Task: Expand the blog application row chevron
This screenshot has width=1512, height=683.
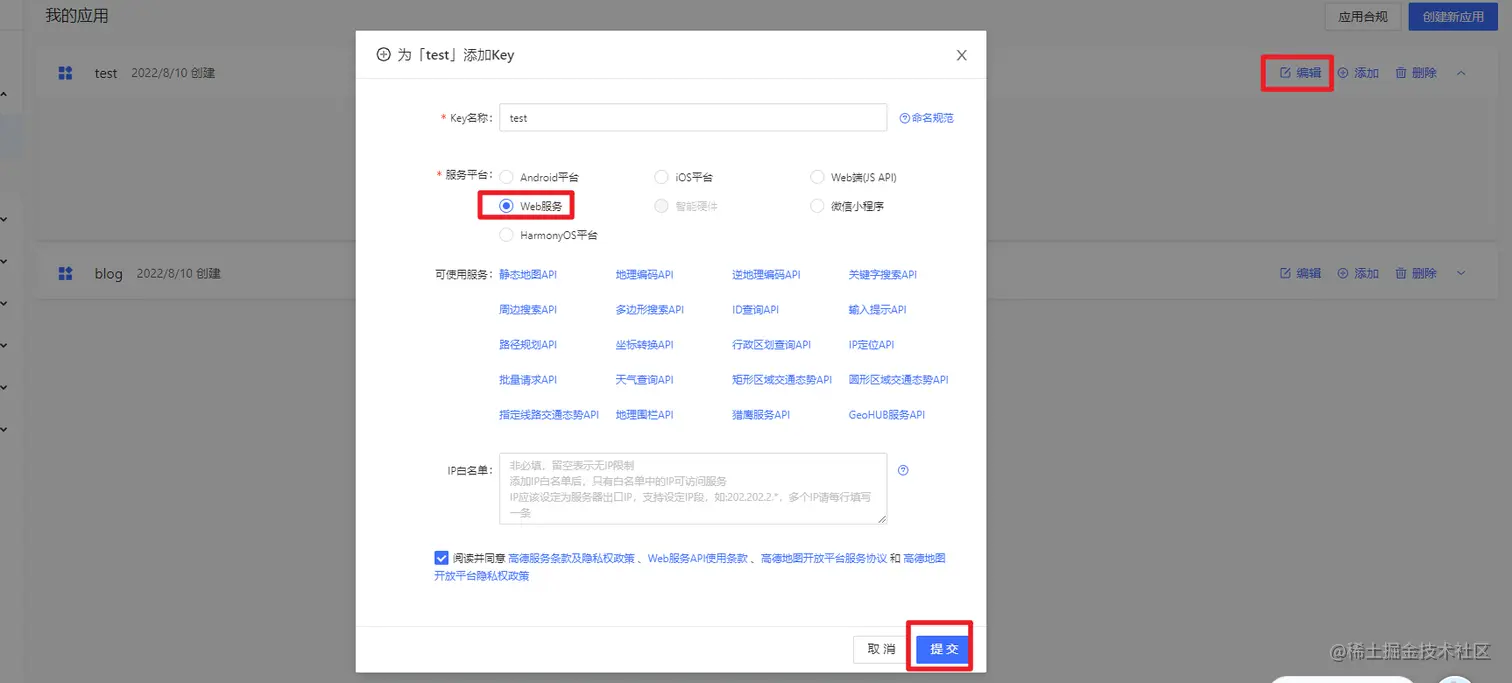Action: point(1461,273)
